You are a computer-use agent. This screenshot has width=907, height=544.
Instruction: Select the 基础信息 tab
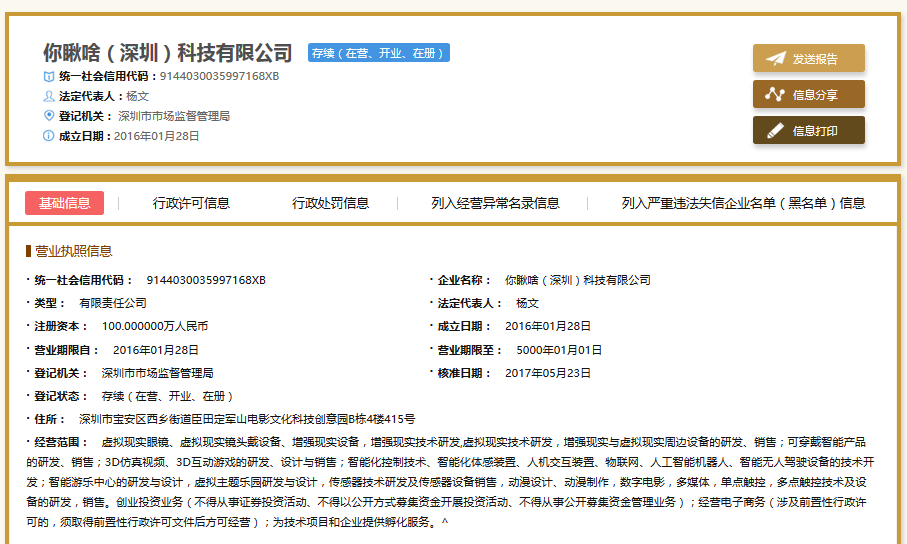click(64, 203)
